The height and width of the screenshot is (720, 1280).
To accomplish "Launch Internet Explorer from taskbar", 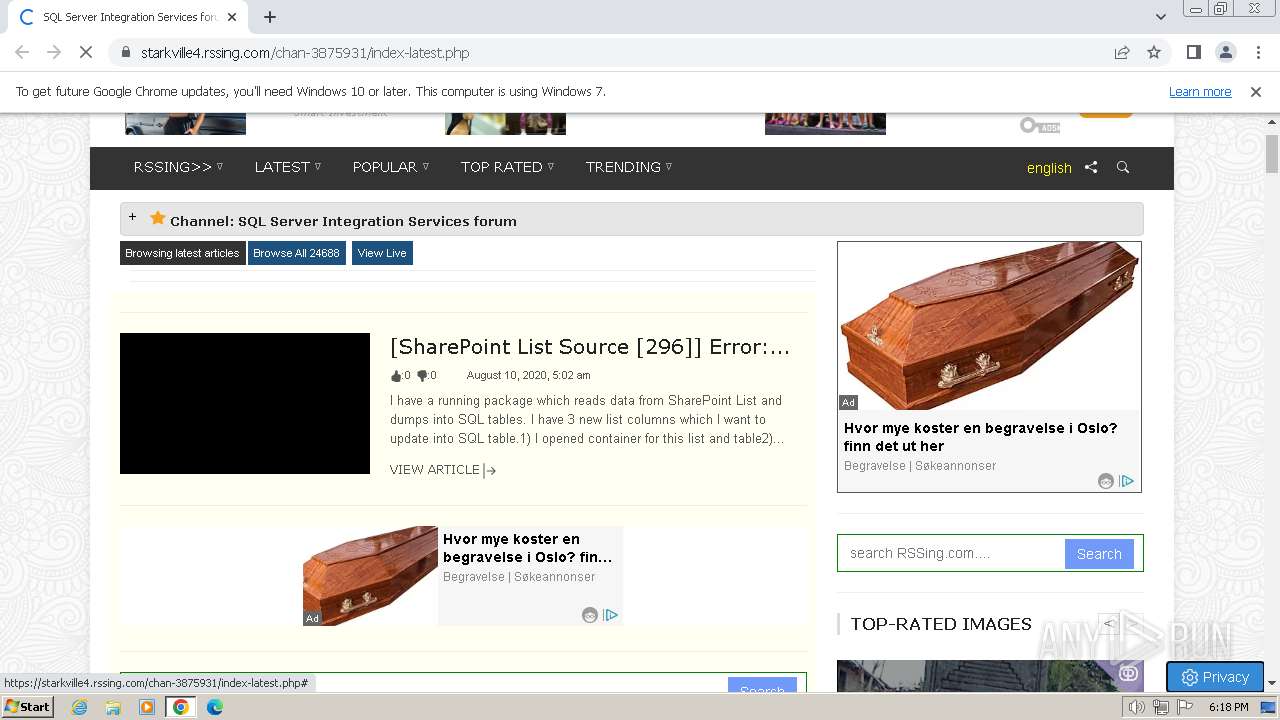I will (80, 707).
